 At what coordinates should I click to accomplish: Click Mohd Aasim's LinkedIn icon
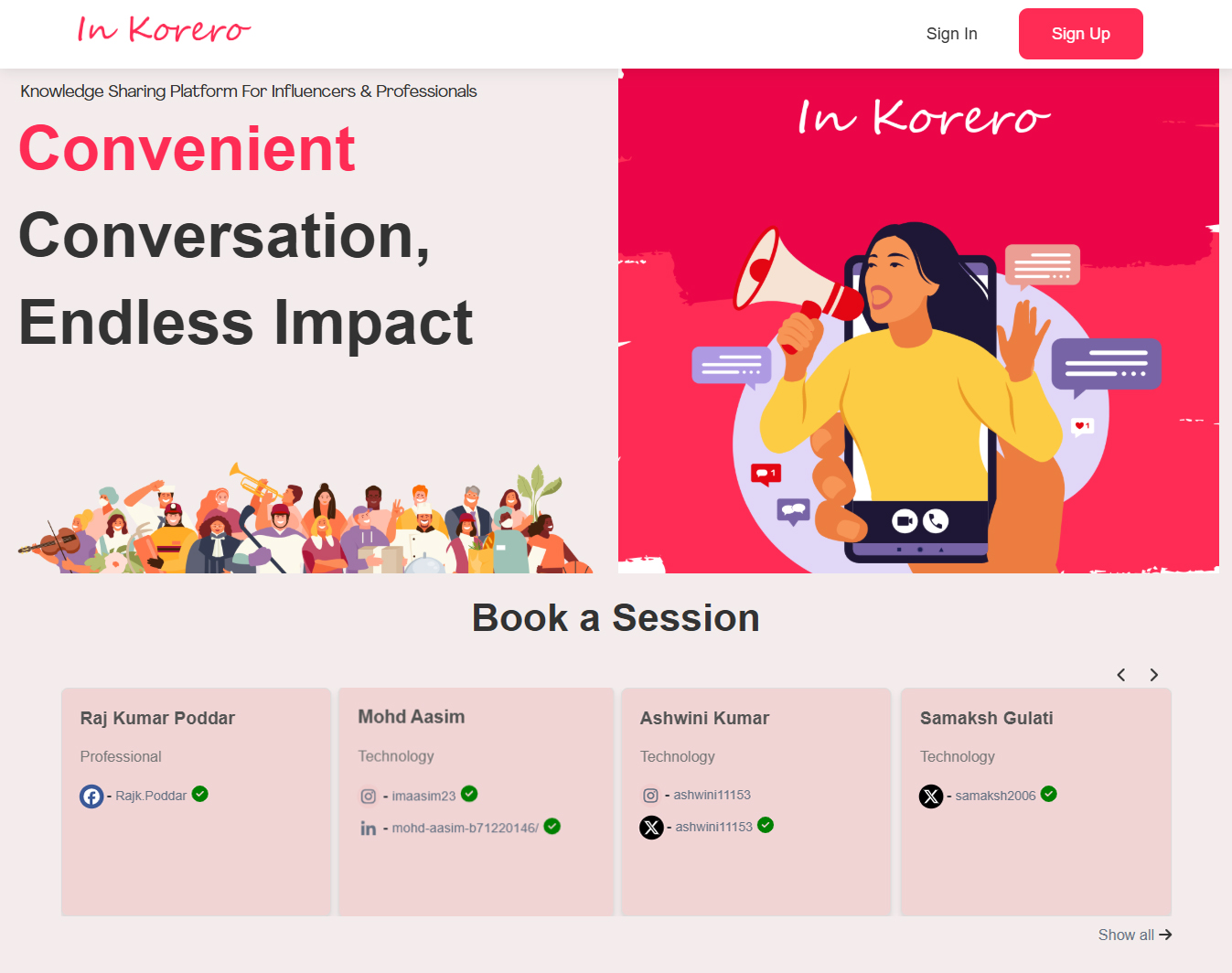point(368,829)
